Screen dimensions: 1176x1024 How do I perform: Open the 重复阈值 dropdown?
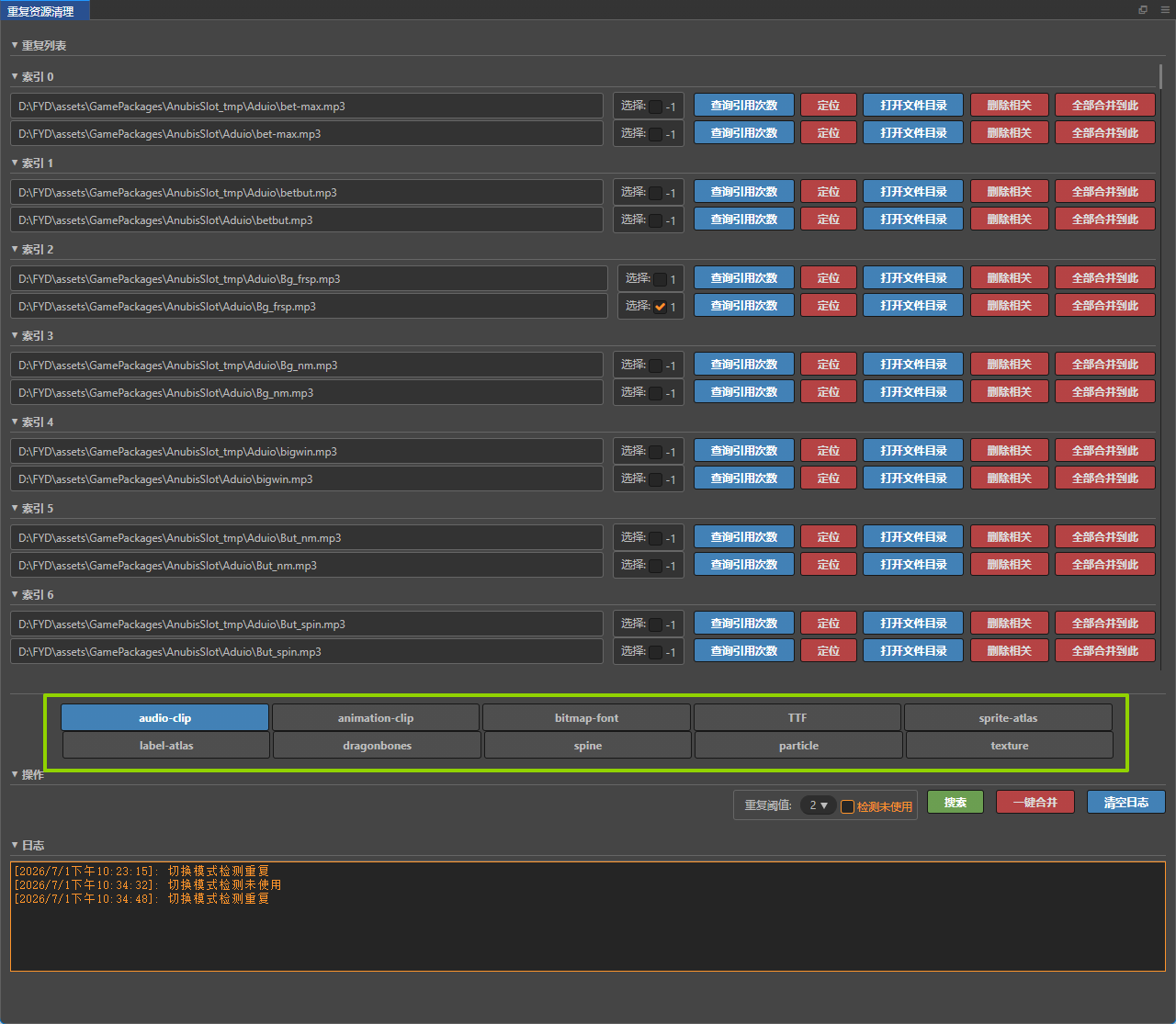coord(818,805)
